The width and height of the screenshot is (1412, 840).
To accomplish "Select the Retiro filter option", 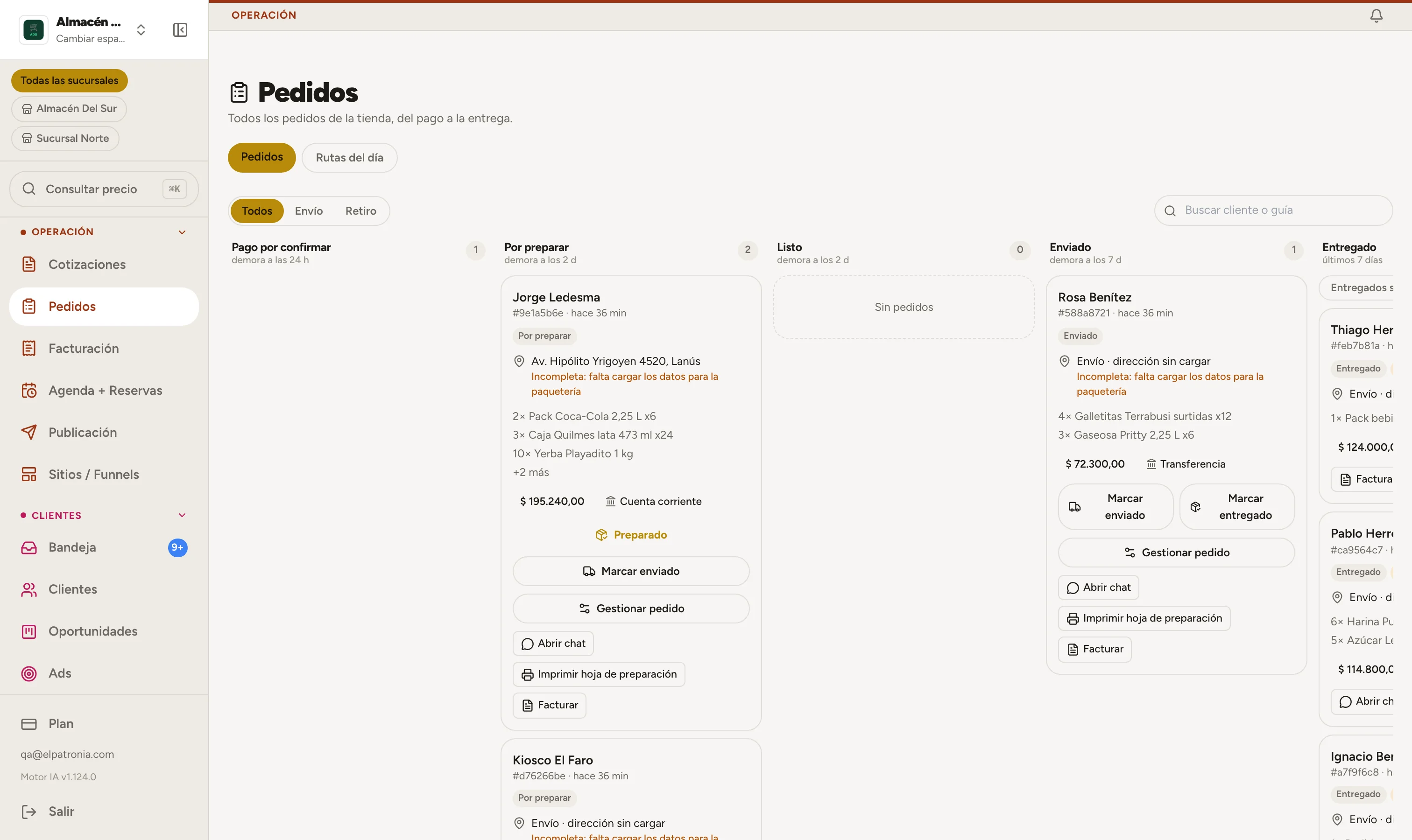I will pyautogui.click(x=361, y=210).
